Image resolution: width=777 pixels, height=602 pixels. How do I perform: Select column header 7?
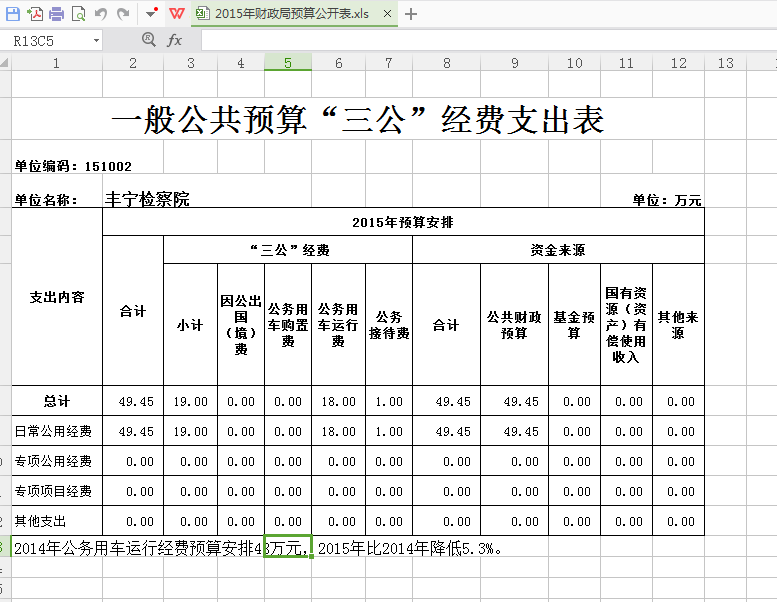click(x=389, y=63)
